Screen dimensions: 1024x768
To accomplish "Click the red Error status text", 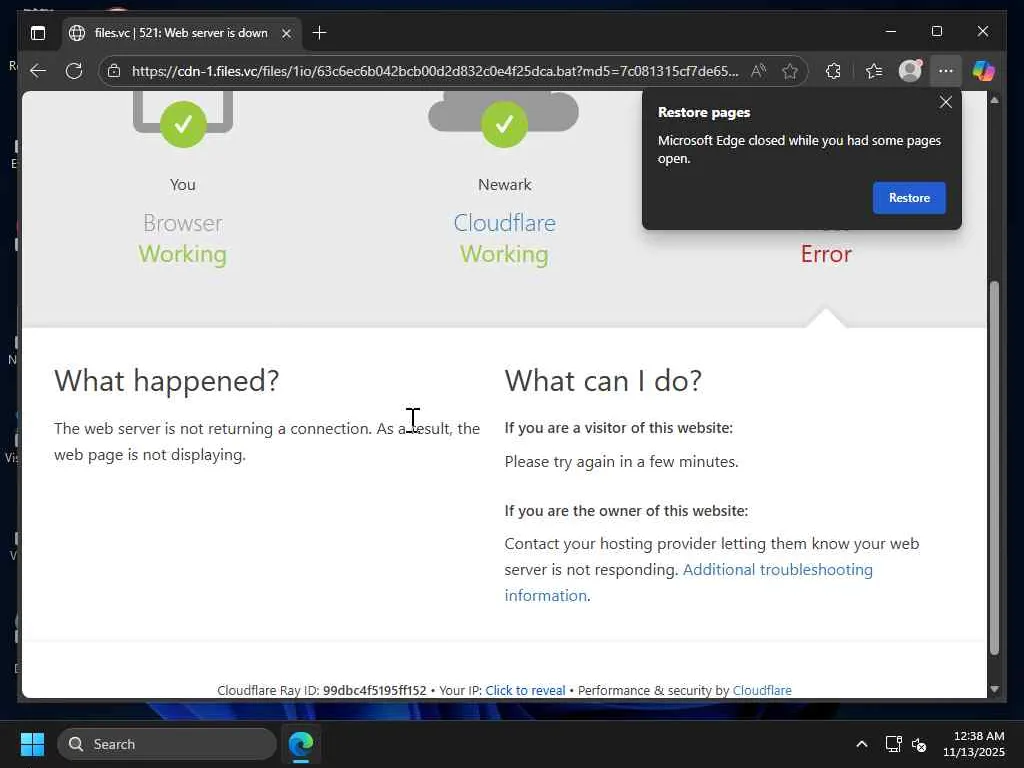I will click(x=826, y=254).
